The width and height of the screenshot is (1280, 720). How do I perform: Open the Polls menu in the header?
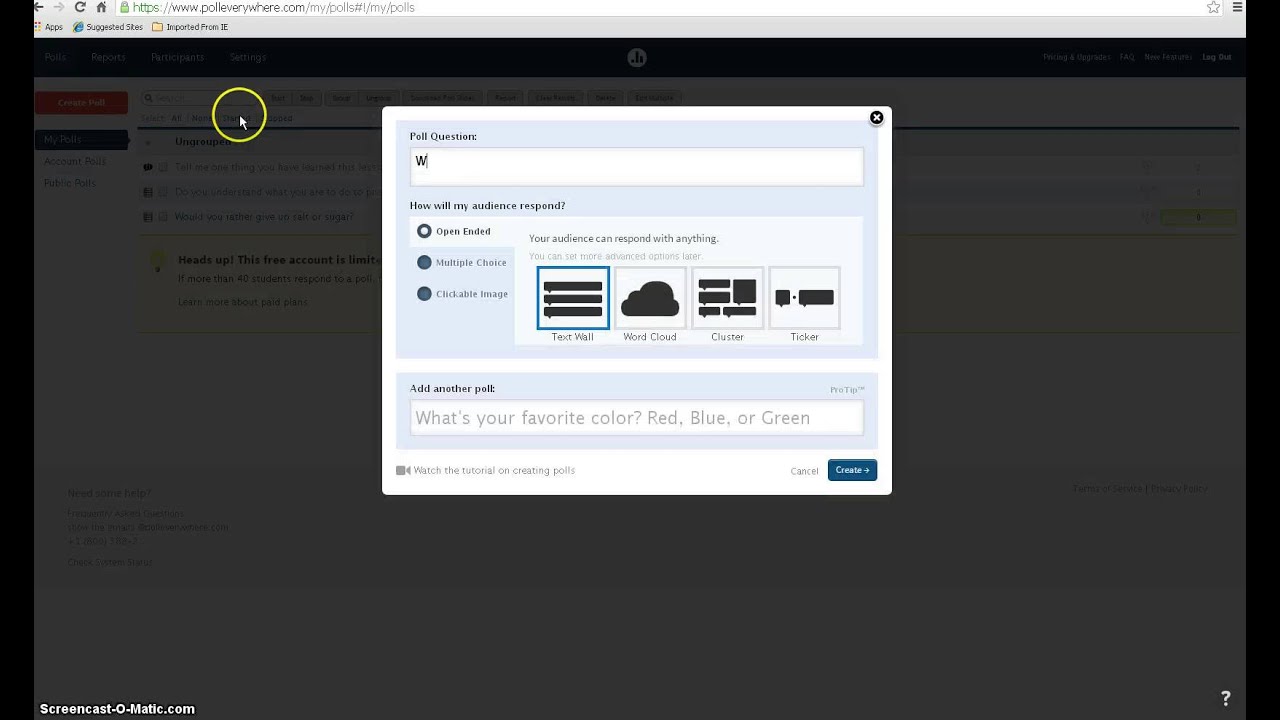point(55,57)
